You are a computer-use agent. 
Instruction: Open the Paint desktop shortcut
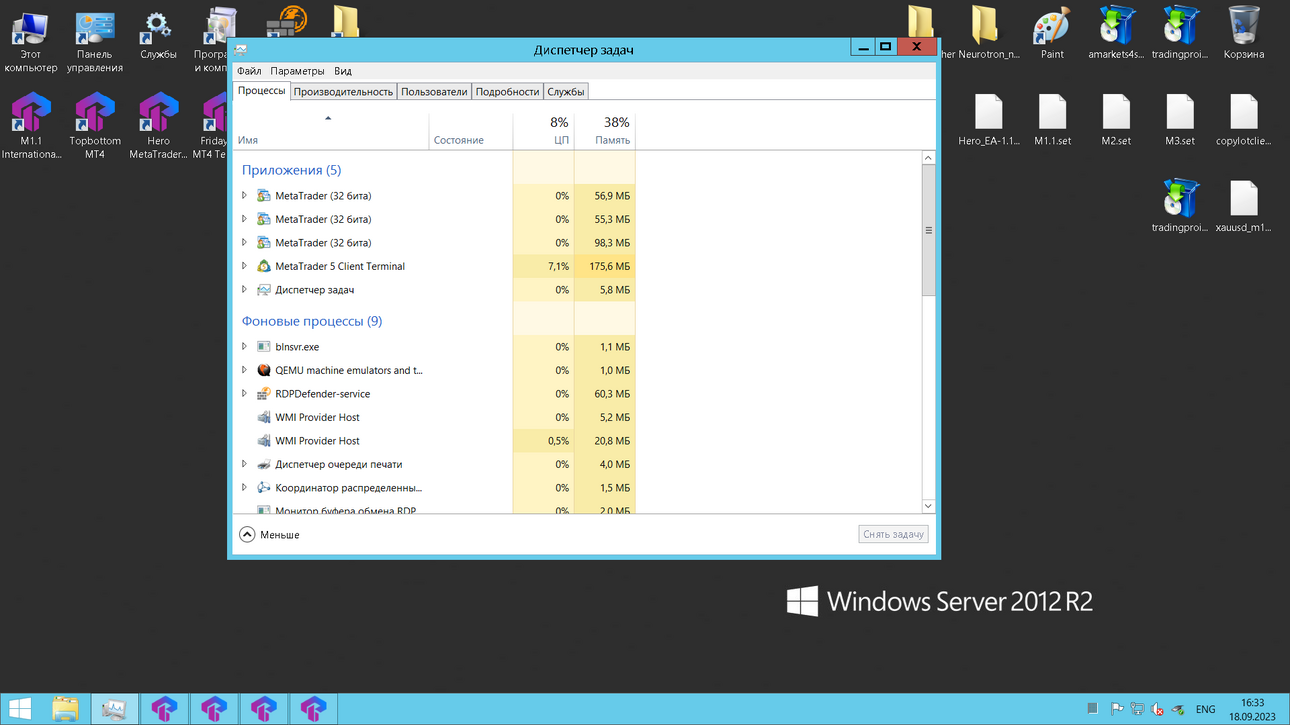[x=1052, y=35]
